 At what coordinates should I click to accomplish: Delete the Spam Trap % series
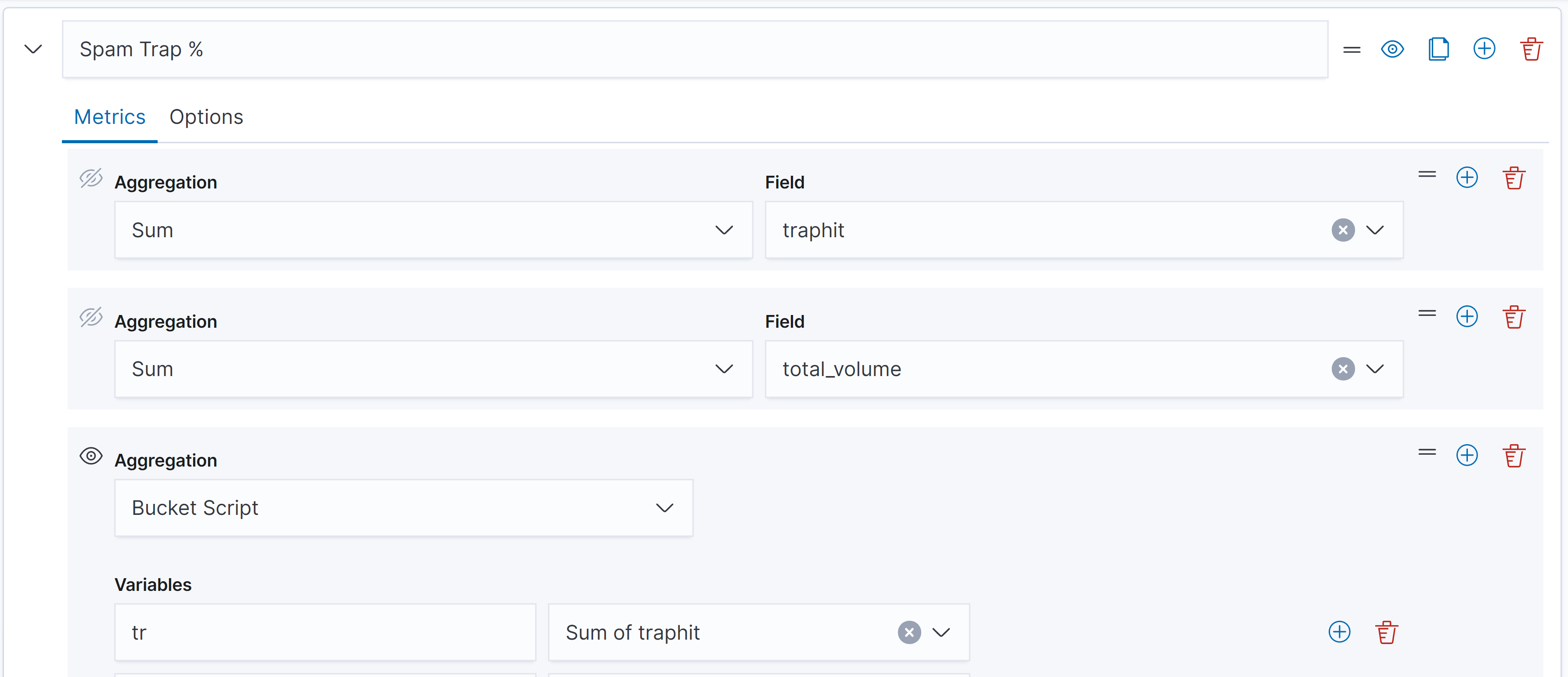pos(1531,49)
